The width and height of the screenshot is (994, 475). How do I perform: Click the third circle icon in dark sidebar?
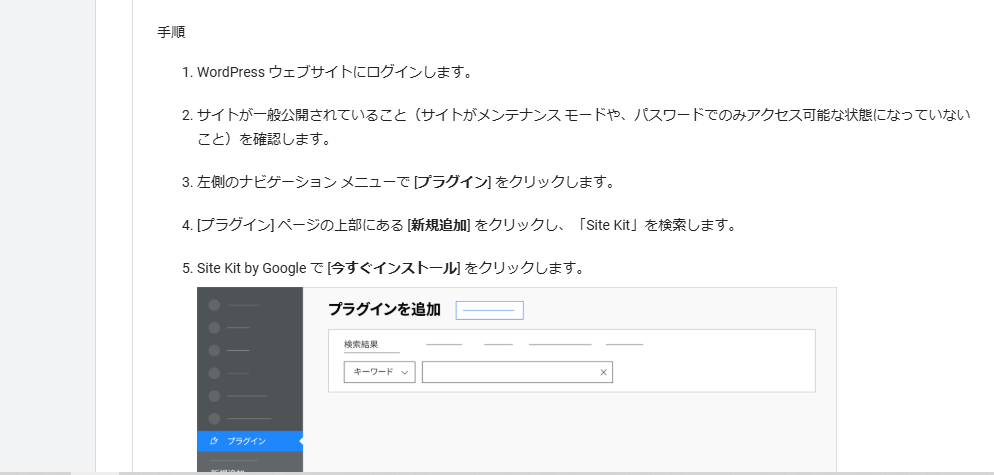tap(214, 350)
